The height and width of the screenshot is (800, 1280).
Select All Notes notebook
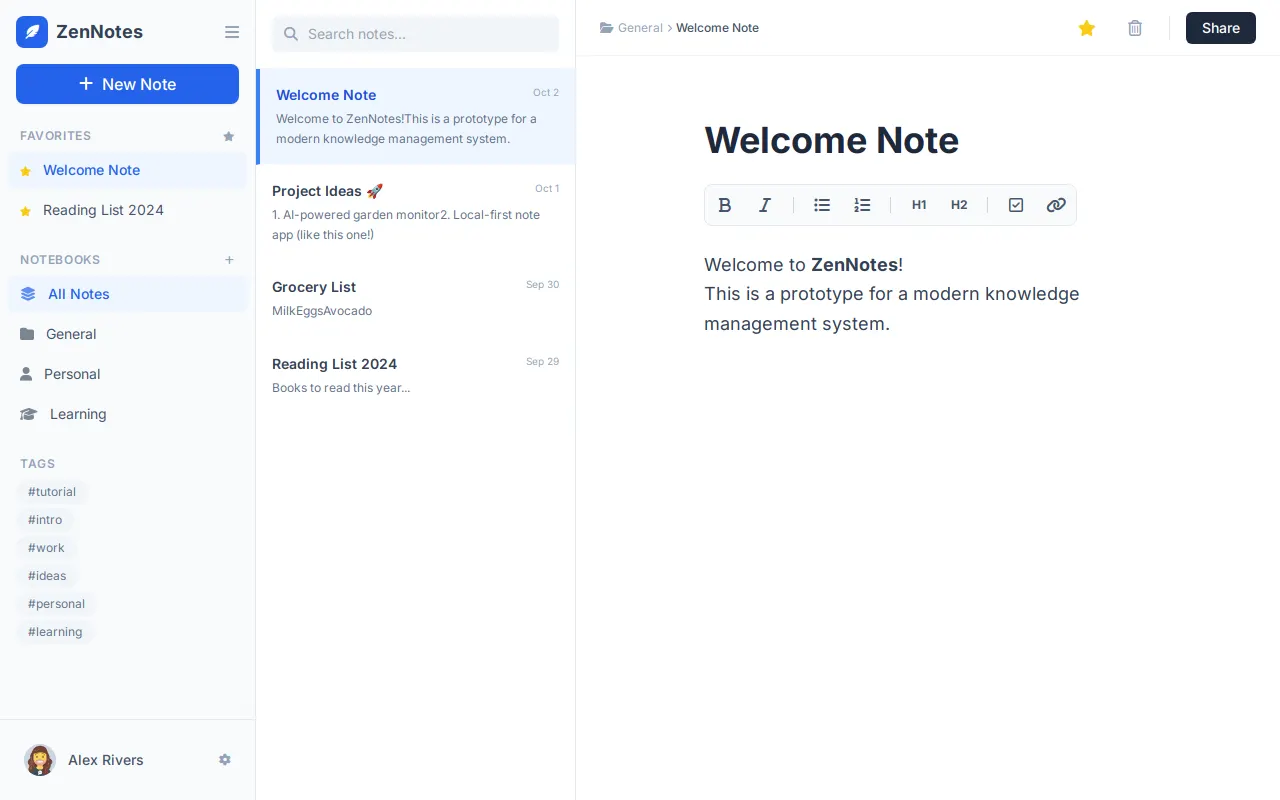[127, 294]
